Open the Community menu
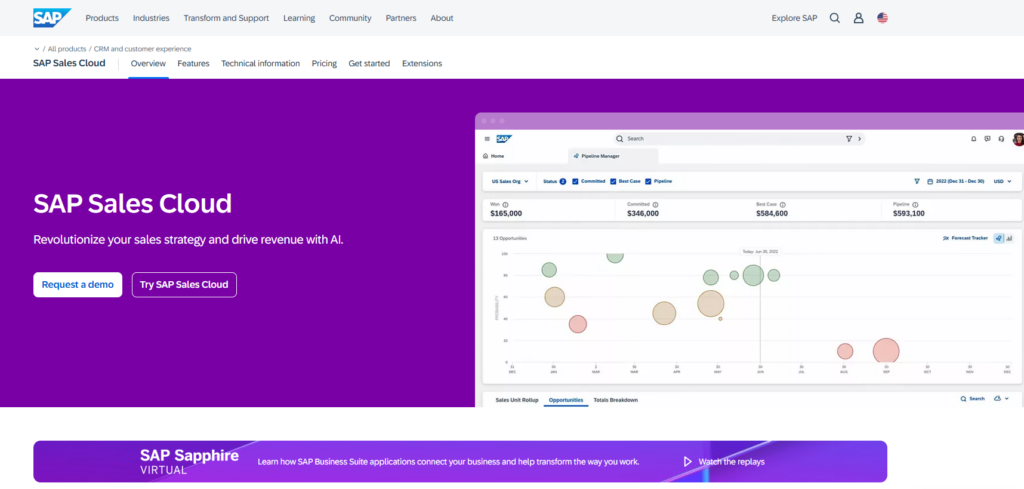The image size is (1024, 489). (350, 18)
